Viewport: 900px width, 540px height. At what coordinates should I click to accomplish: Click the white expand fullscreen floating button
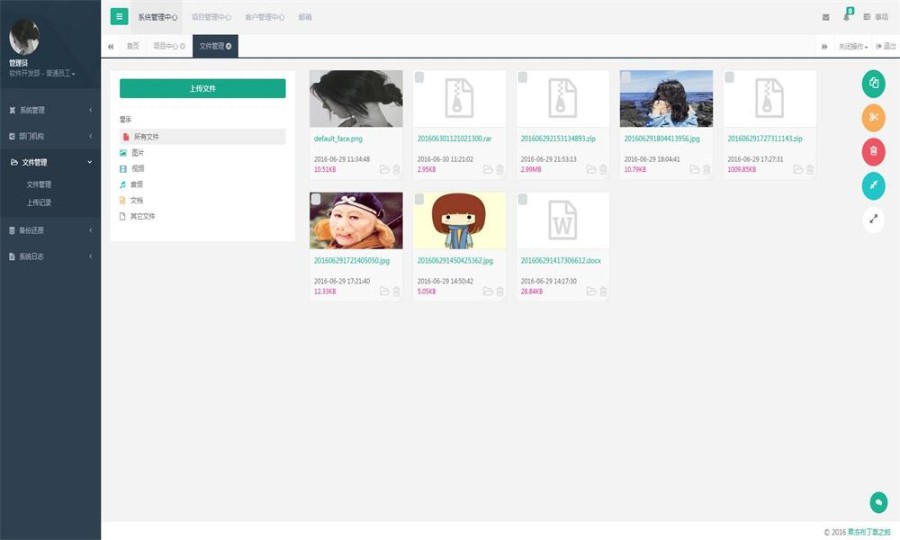tap(873, 219)
